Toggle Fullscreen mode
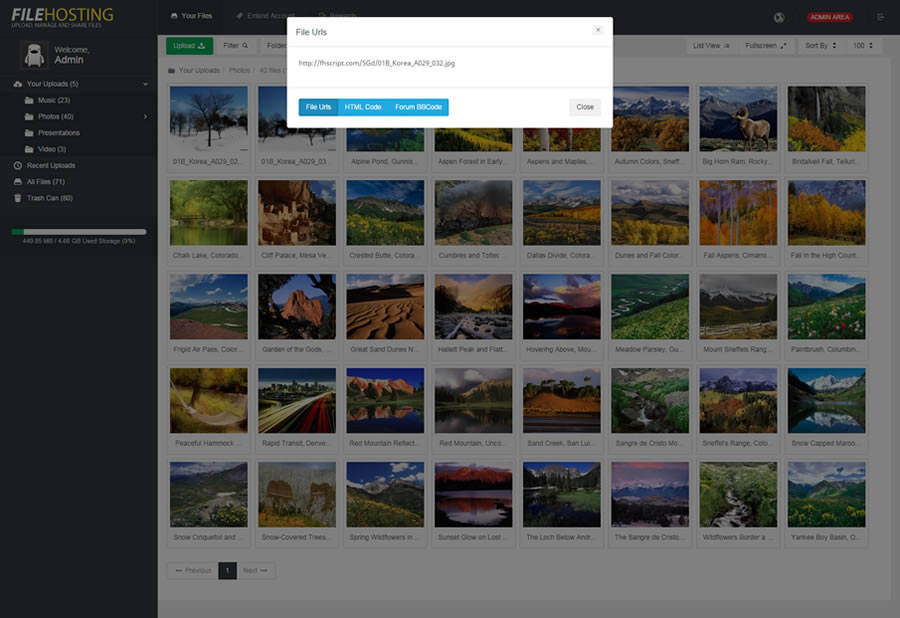Image resolution: width=900 pixels, height=618 pixels. point(766,46)
